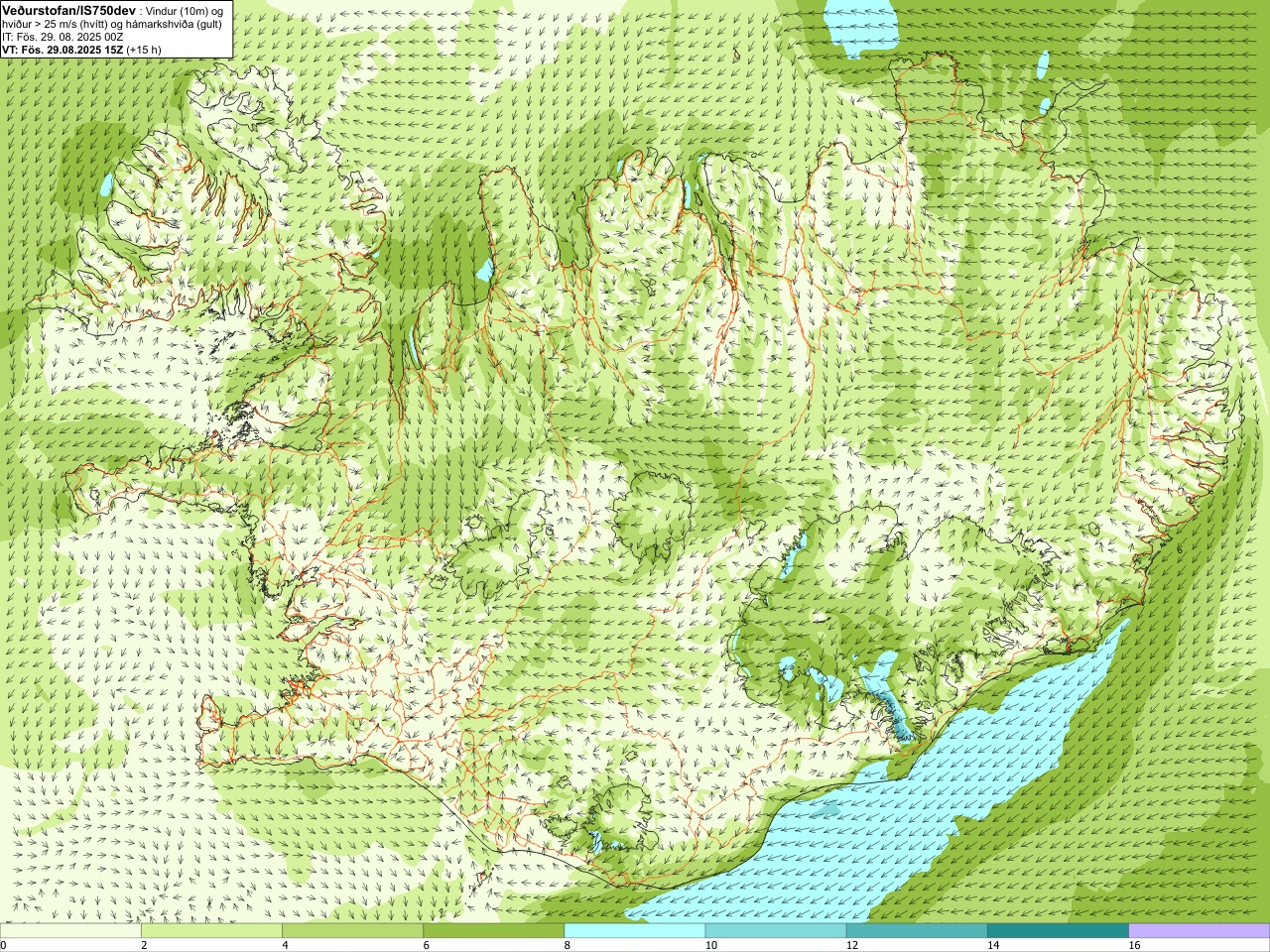Click the '(+15 h)' forecast offset text
This screenshot has width=1270, height=952.
coord(145,50)
